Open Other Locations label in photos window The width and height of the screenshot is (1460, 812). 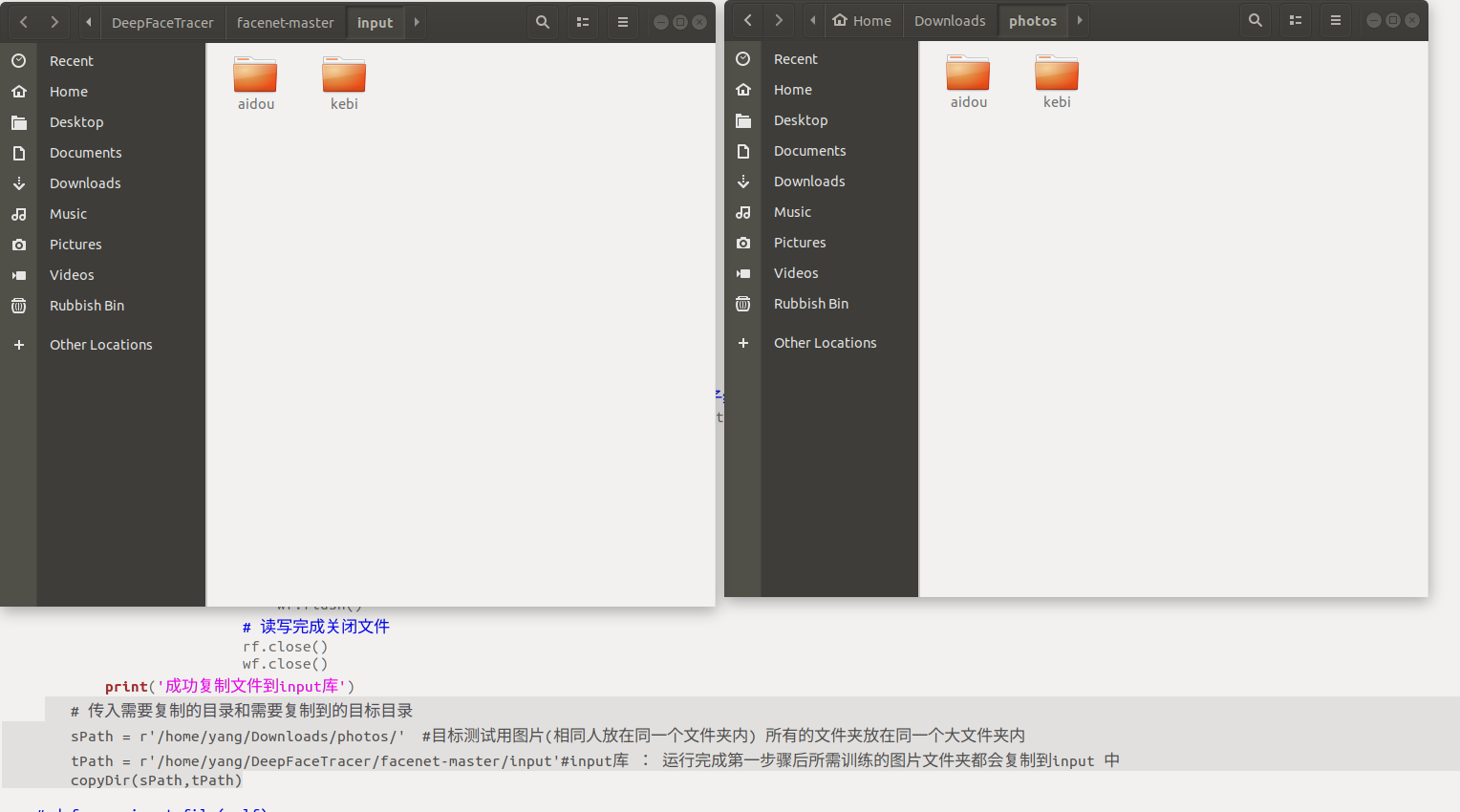(826, 343)
